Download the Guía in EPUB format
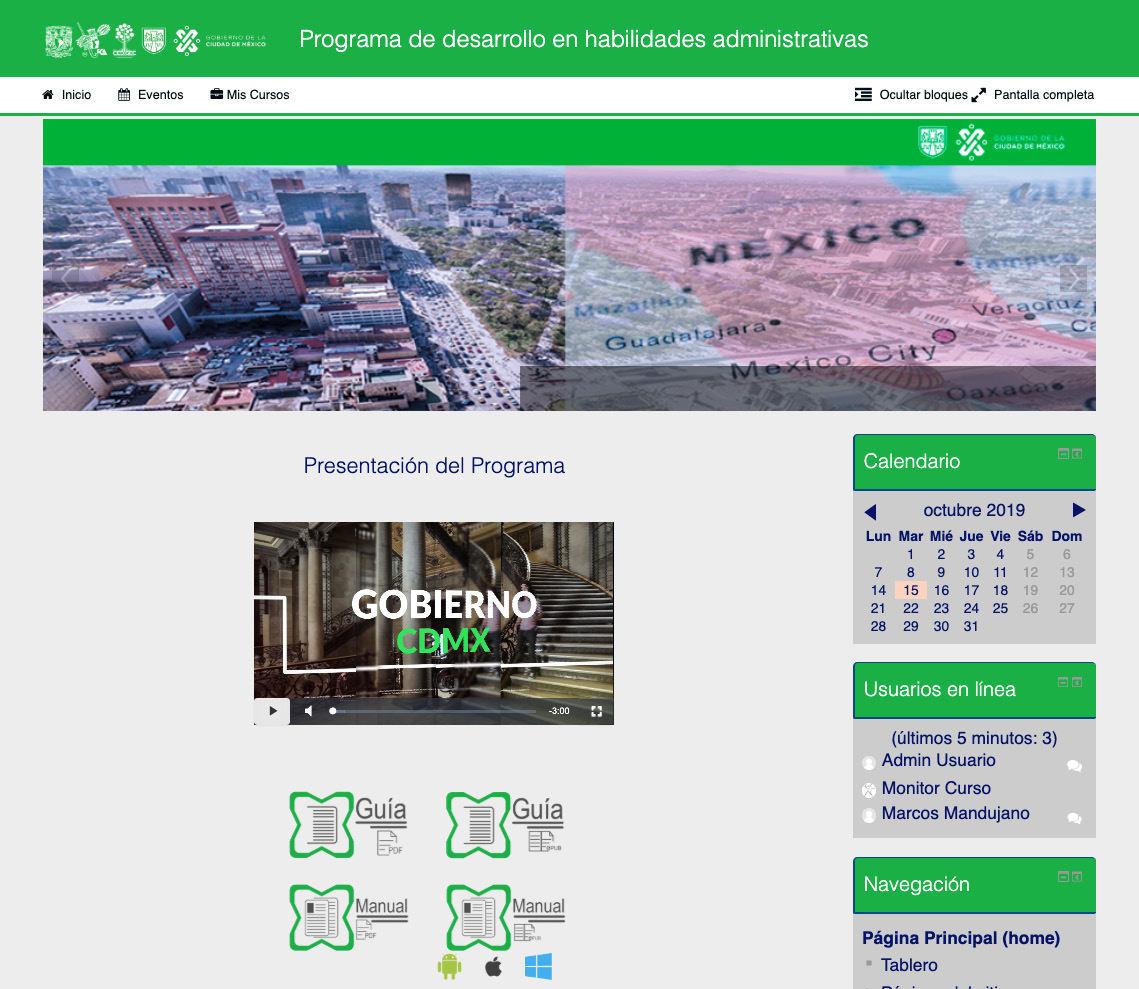1139x989 pixels. (x=506, y=825)
